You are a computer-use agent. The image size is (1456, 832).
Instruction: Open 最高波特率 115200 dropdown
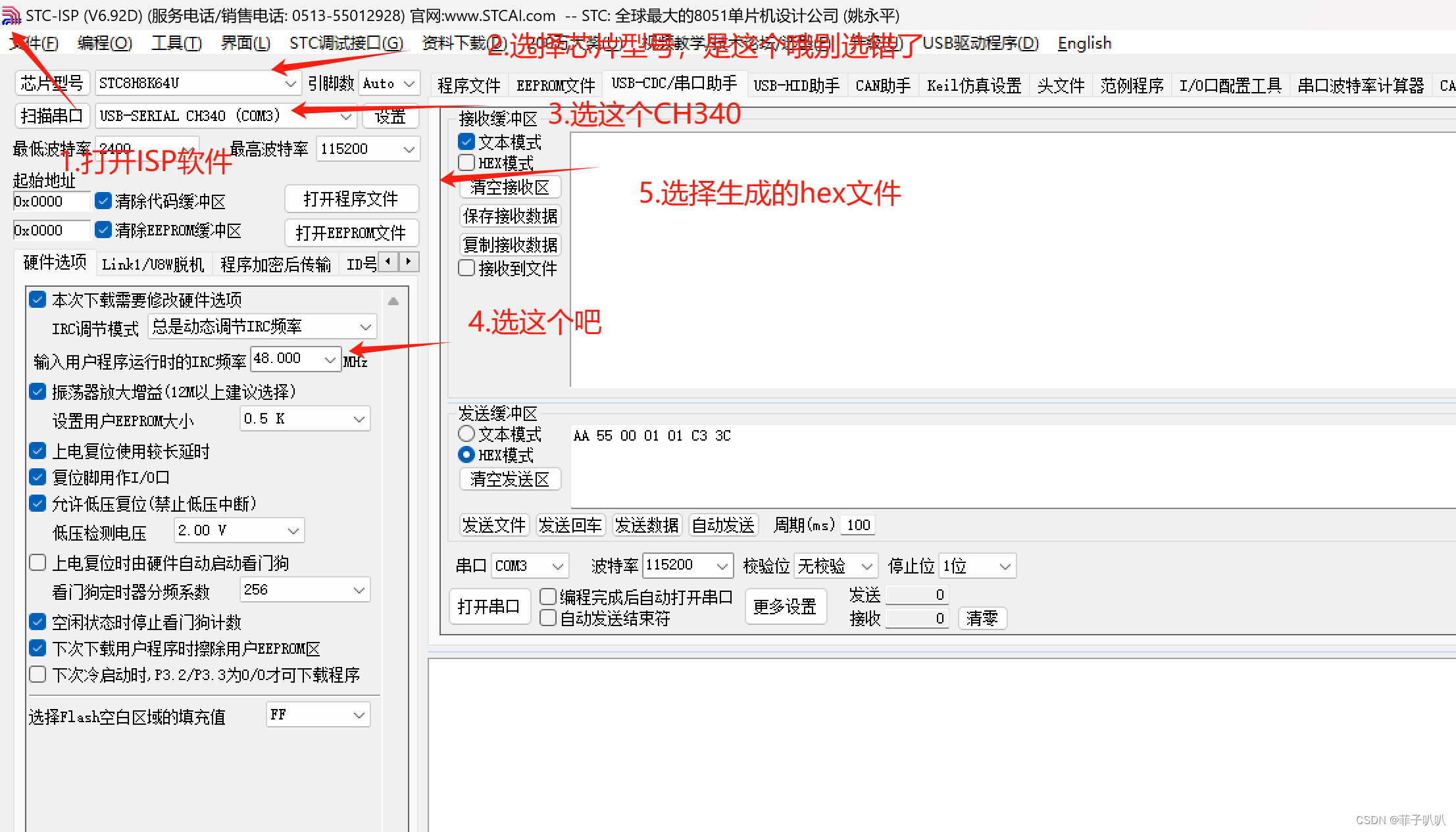pyautogui.click(x=409, y=149)
